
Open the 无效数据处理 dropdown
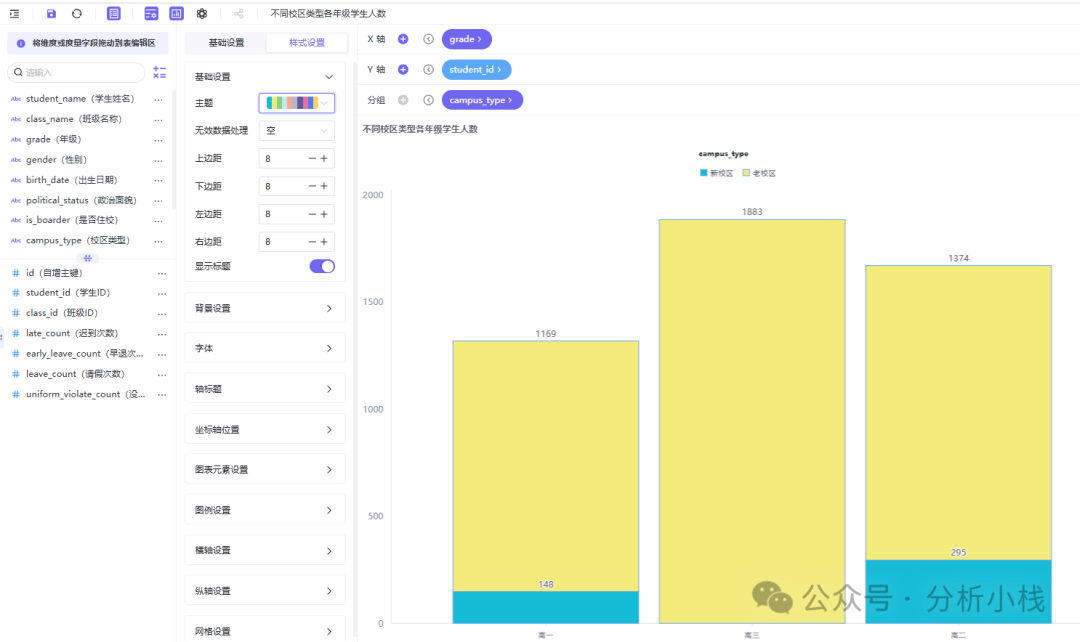pos(297,130)
